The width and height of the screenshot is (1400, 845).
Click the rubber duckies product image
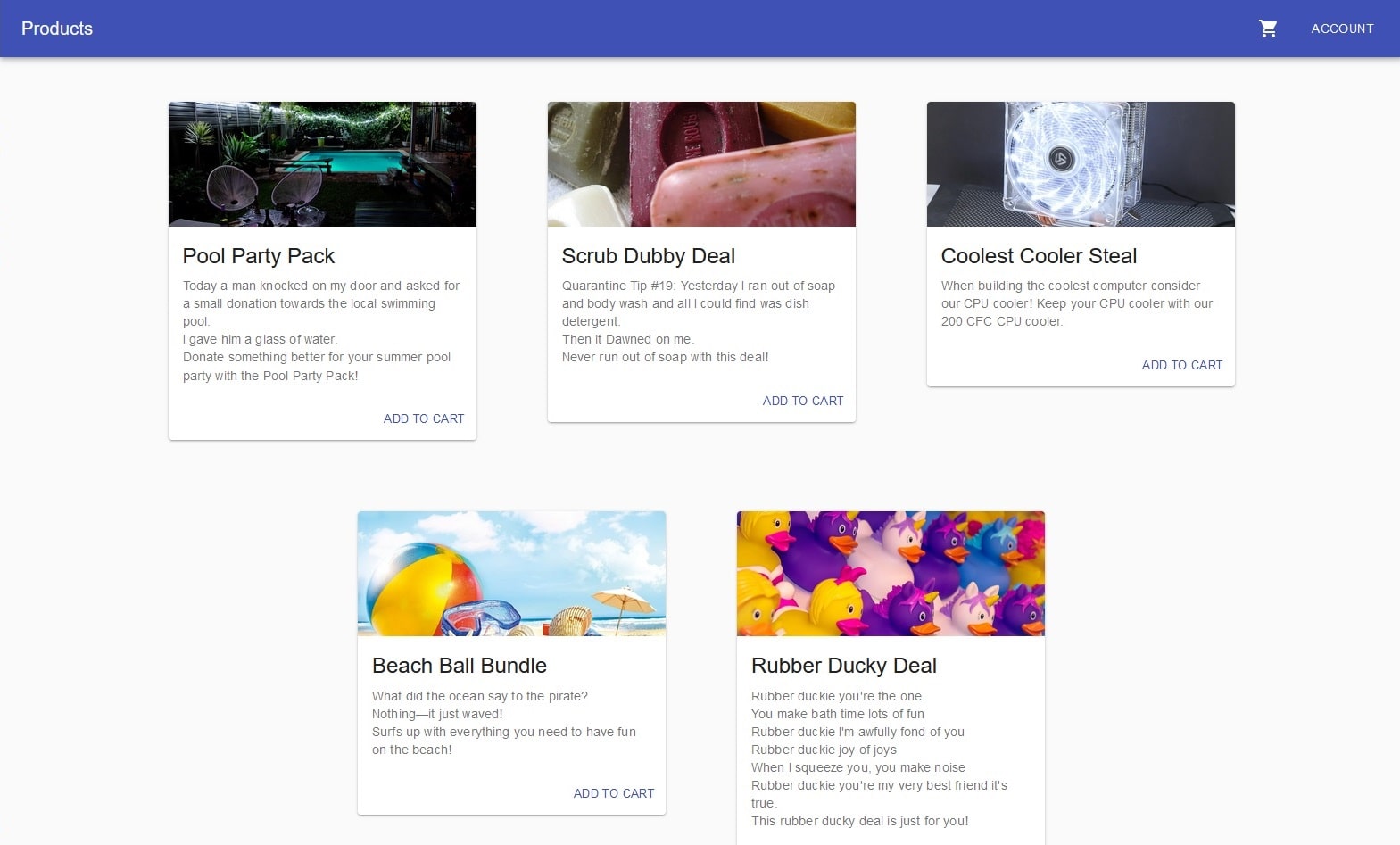click(891, 574)
